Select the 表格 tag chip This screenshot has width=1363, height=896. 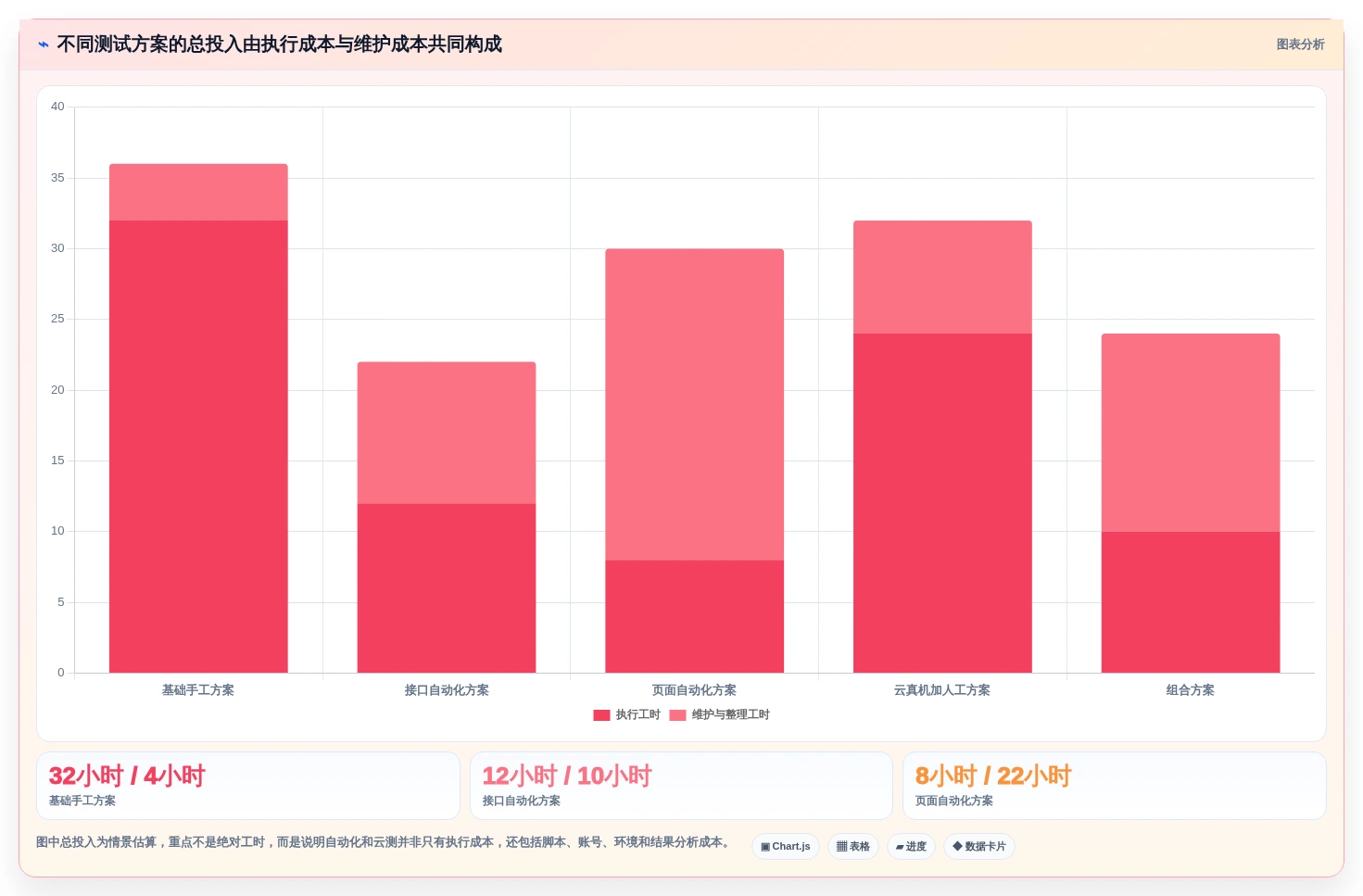(852, 846)
